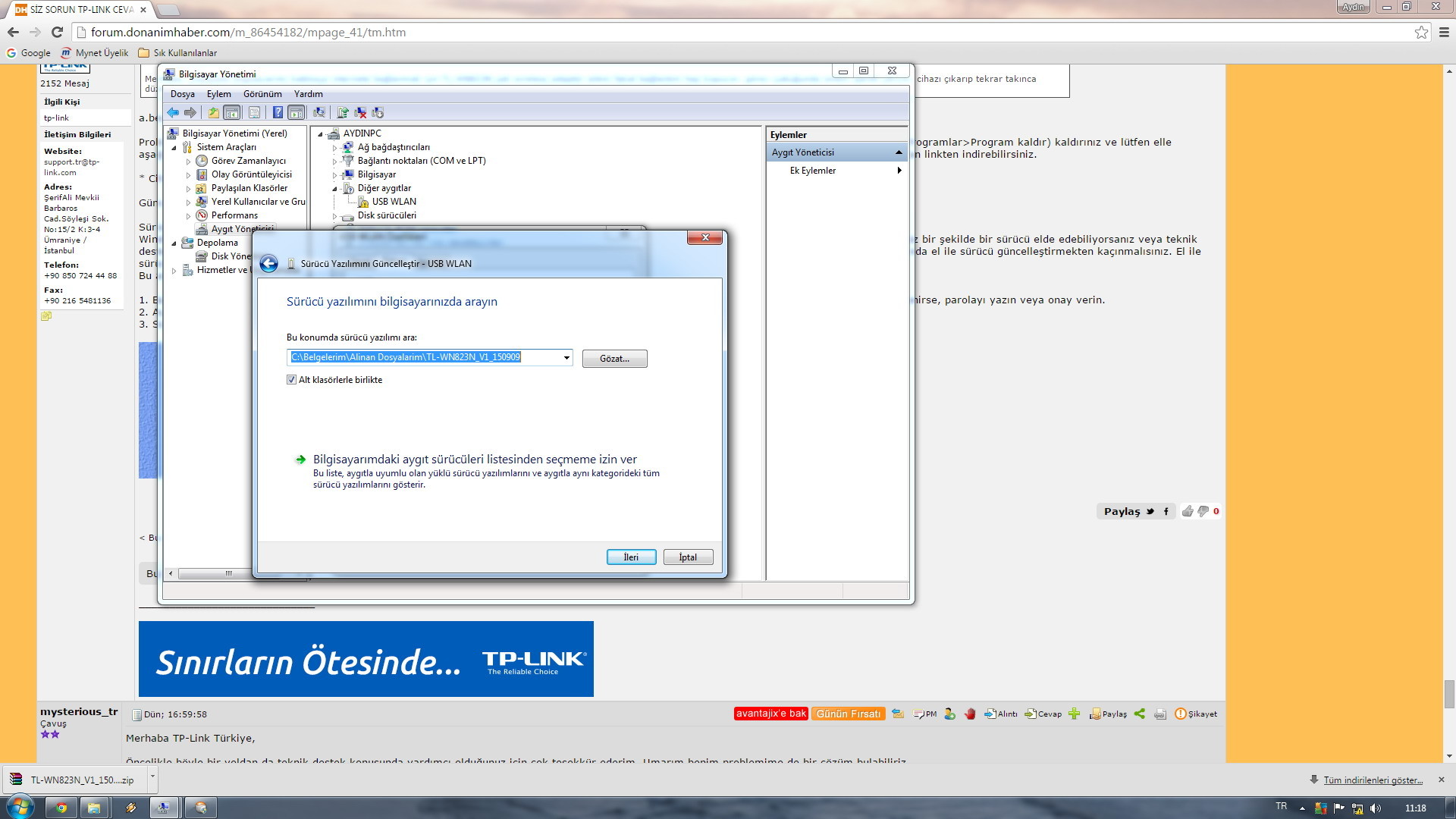1456x819 pixels.
Task: Click the browser address bar URL
Action: pos(248,33)
